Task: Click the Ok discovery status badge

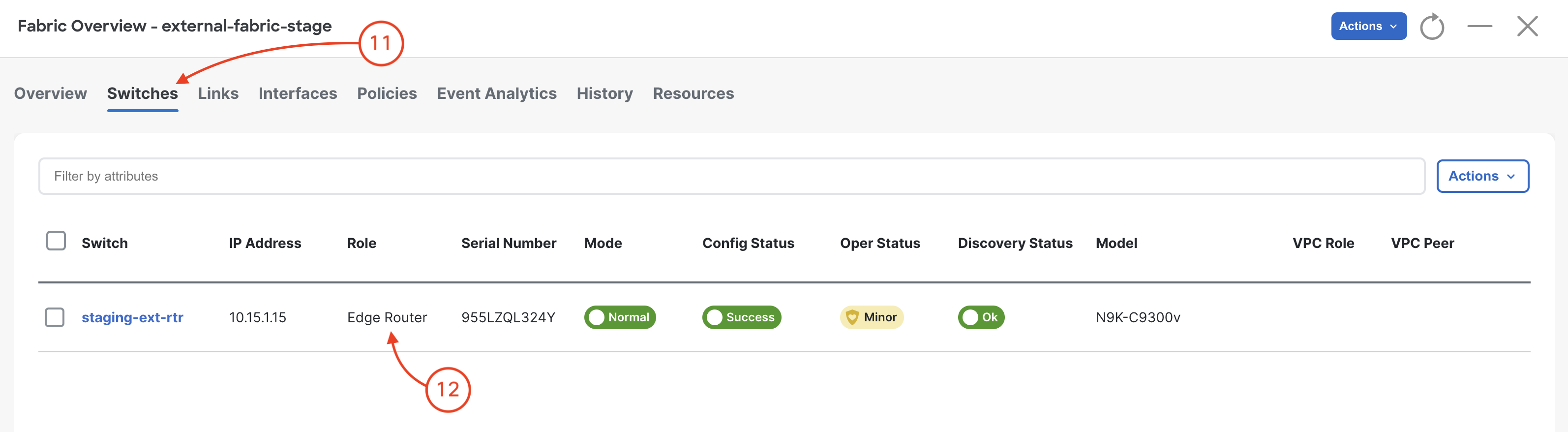Action: tap(981, 317)
